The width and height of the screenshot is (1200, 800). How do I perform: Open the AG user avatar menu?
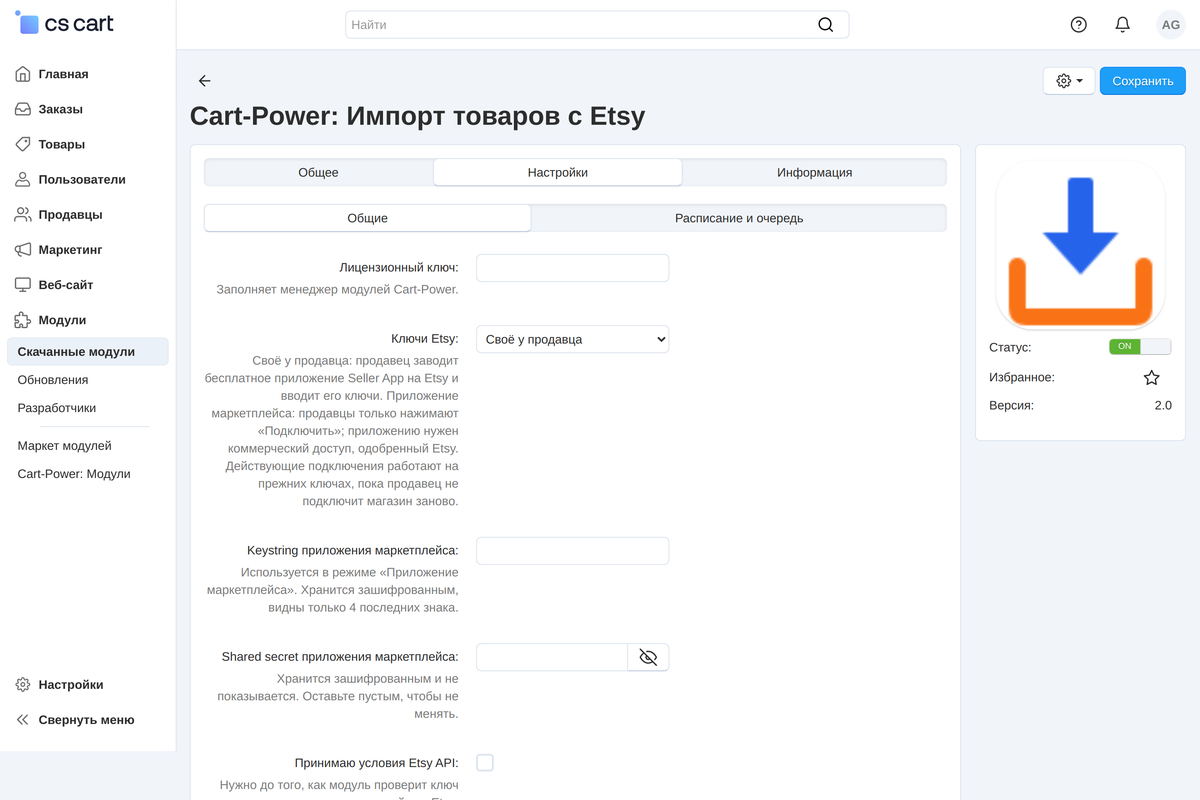1170,25
